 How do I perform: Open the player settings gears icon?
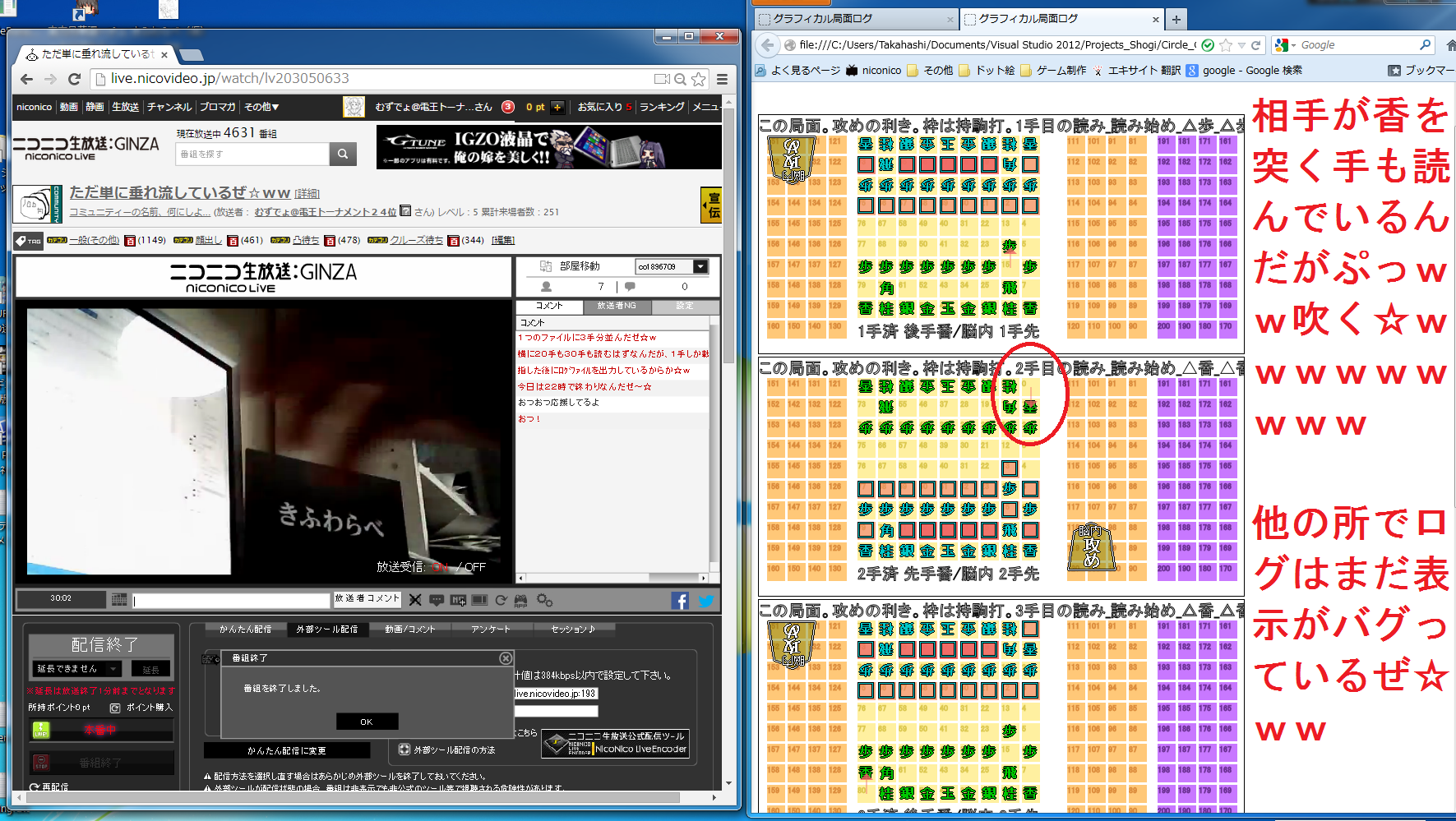click(x=544, y=601)
